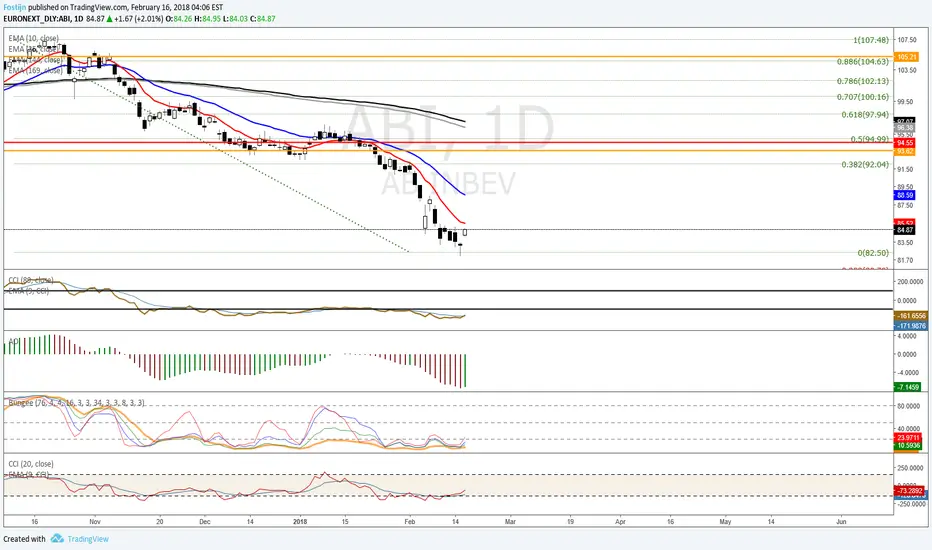The width and height of the screenshot is (932, 550).
Task: Click the EMA (10, close) indicator label
Action: tap(33, 38)
